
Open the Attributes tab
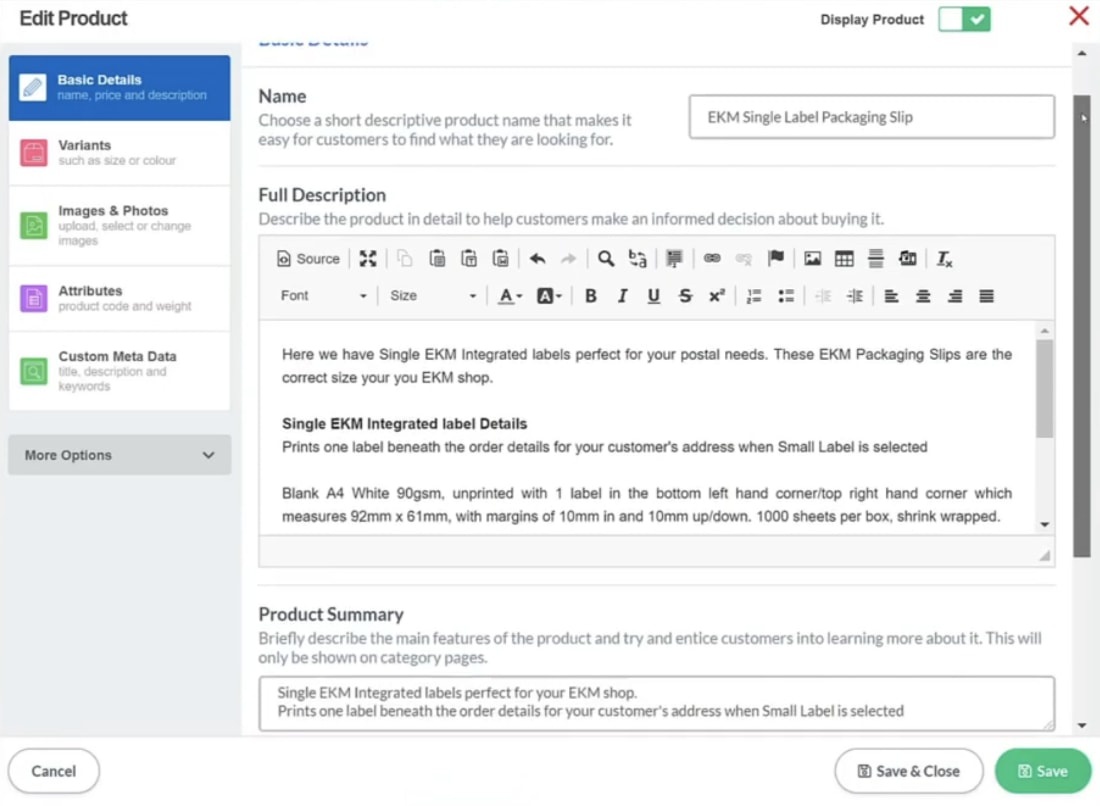[x=119, y=298]
